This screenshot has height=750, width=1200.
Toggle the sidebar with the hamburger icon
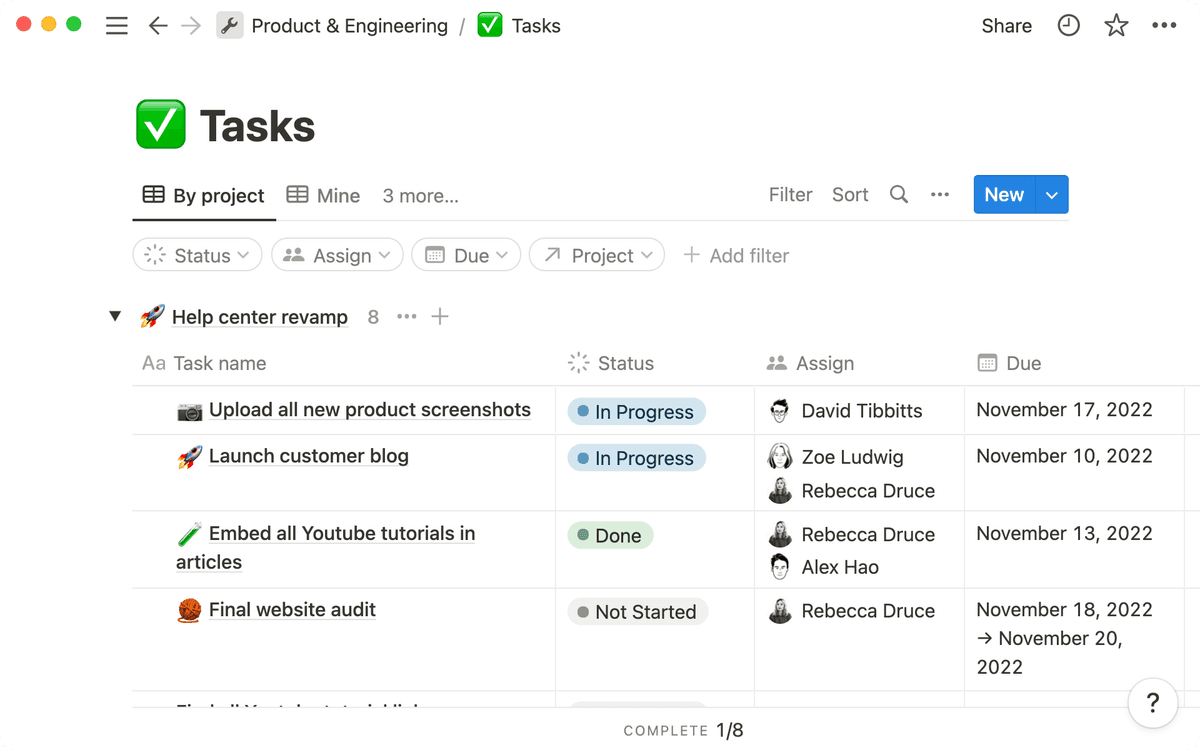point(117,25)
